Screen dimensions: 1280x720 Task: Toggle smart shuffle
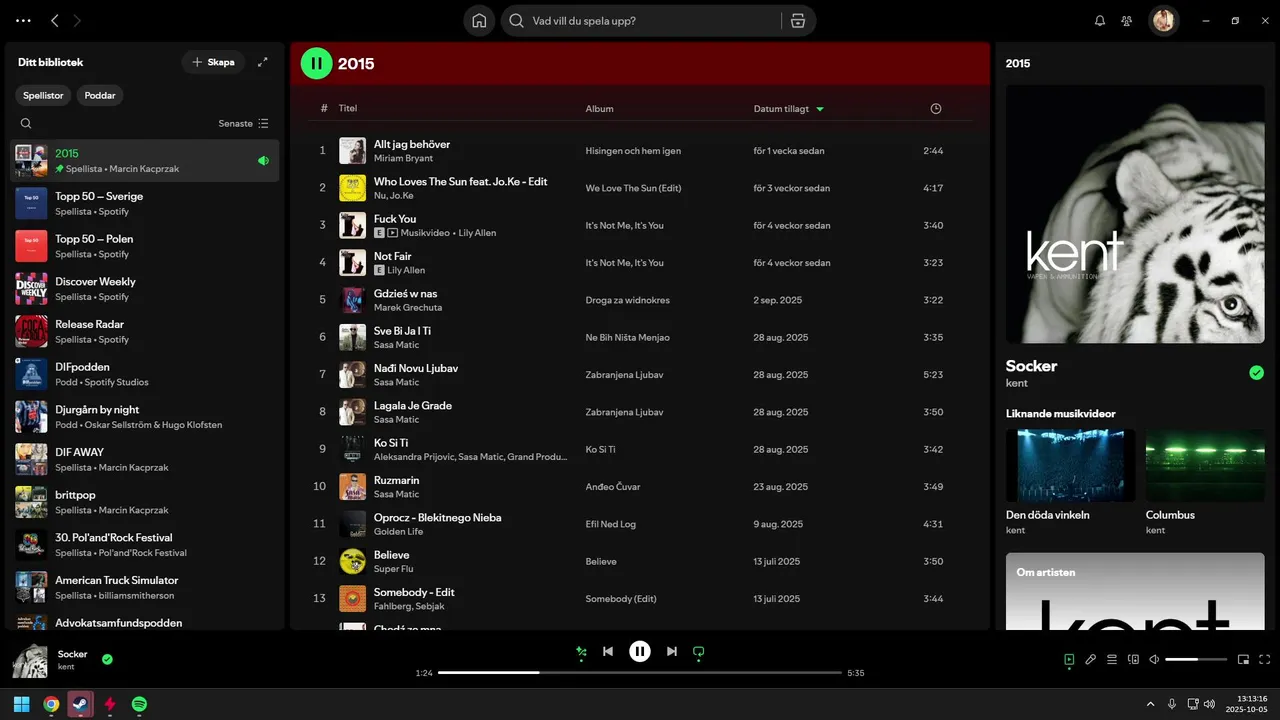581,651
